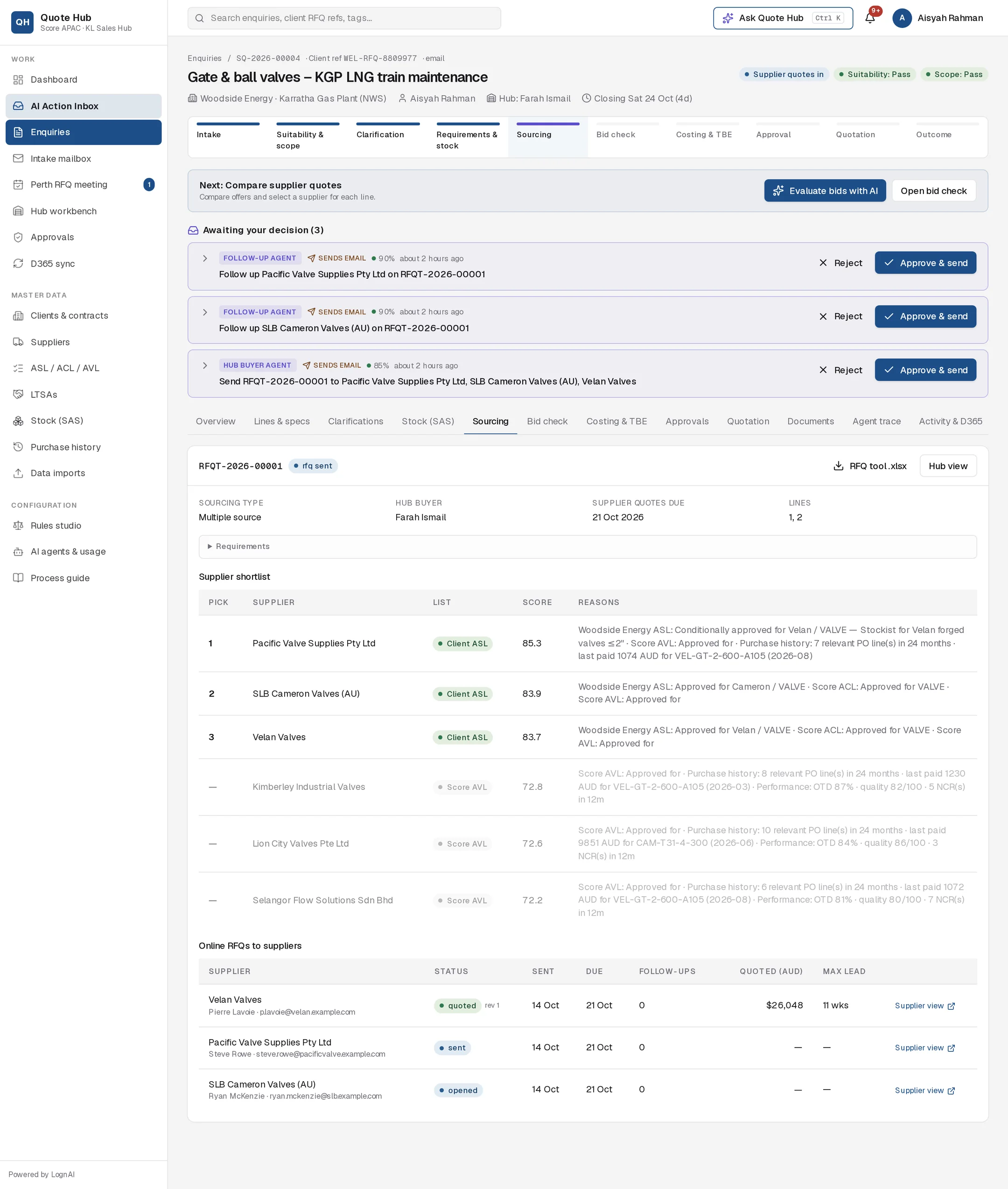Open the Stock (SAS) tab
This screenshot has width=1008, height=1189.
(427, 421)
